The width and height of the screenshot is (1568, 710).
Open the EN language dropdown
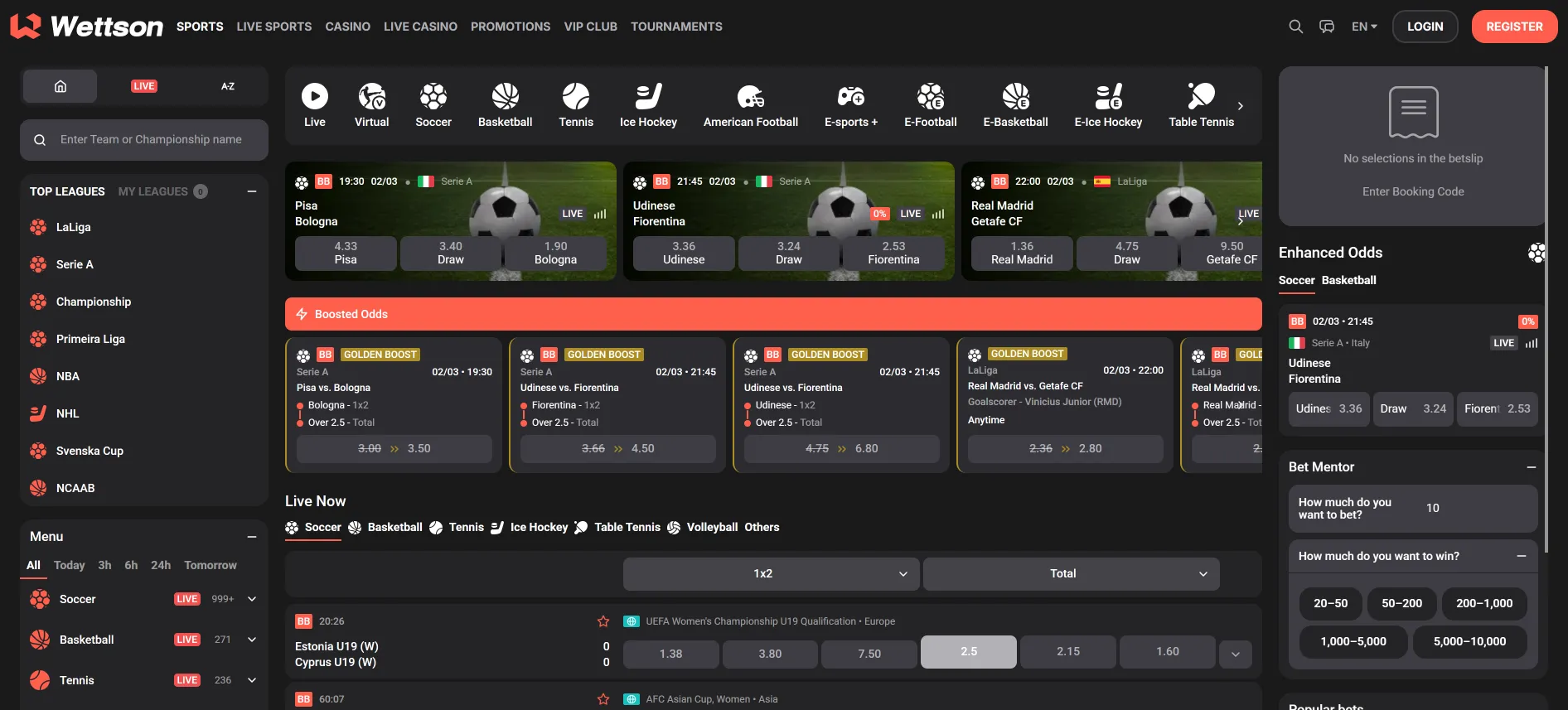pos(1364,27)
